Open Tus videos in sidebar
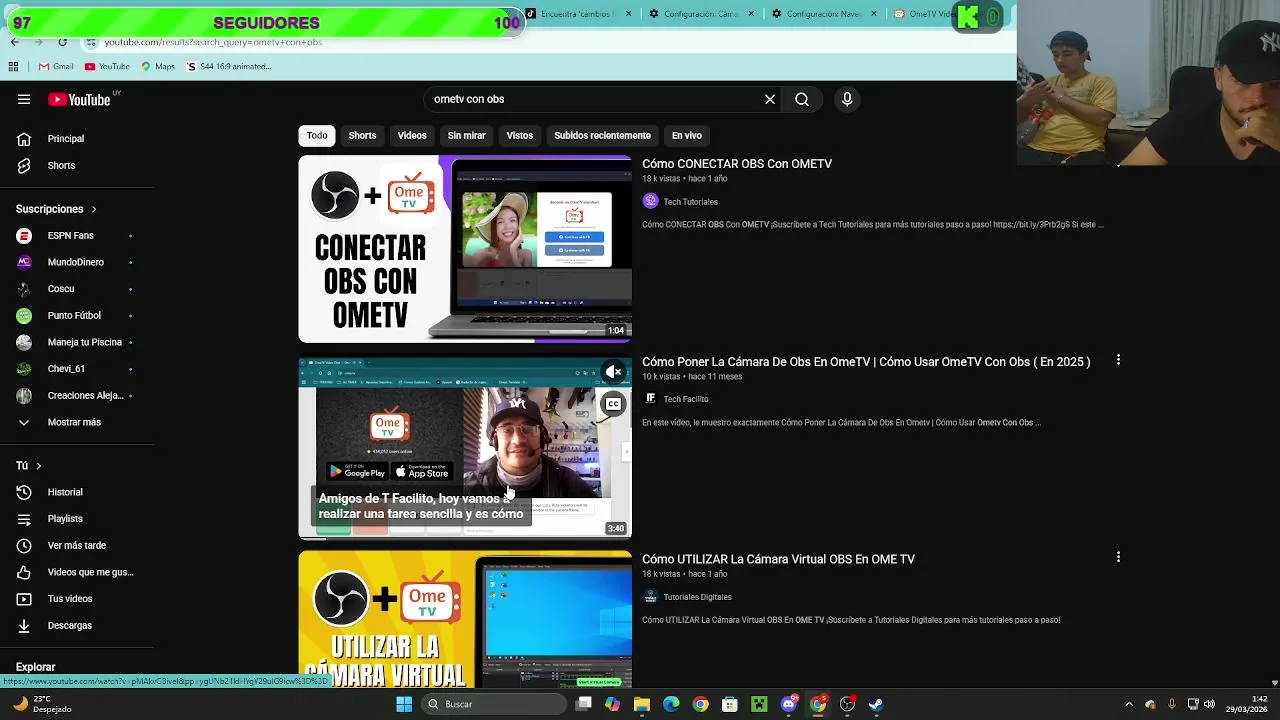This screenshot has height=720, width=1280. pyautogui.click(x=76, y=599)
